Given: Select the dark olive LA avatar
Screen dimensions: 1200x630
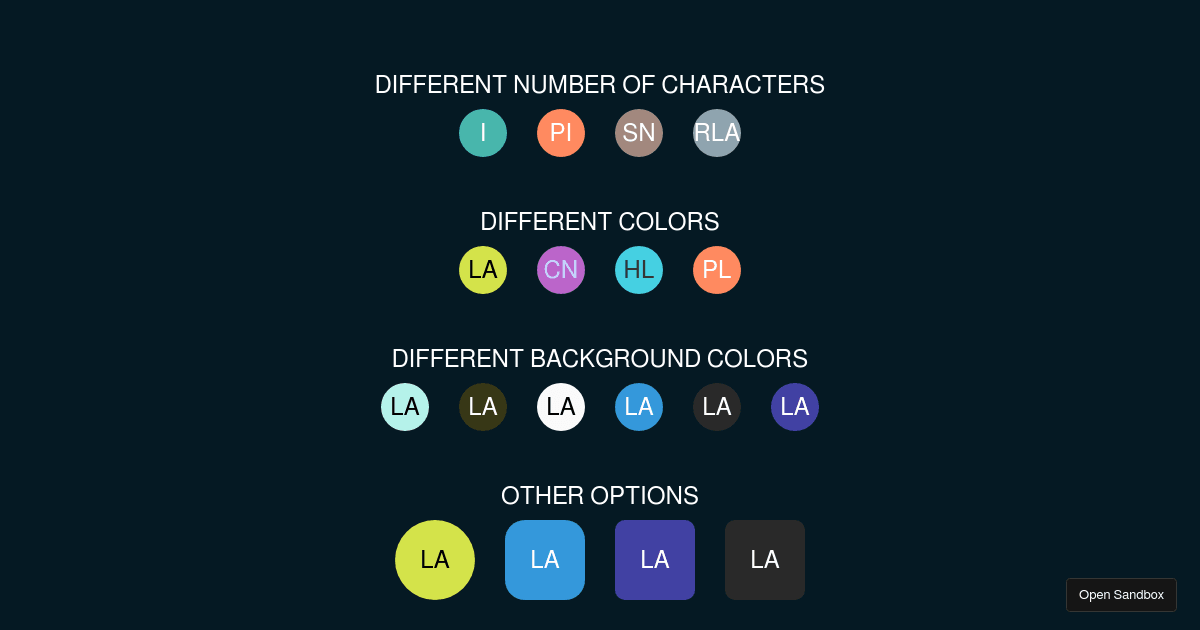Looking at the screenshot, I should click(x=483, y=406).
